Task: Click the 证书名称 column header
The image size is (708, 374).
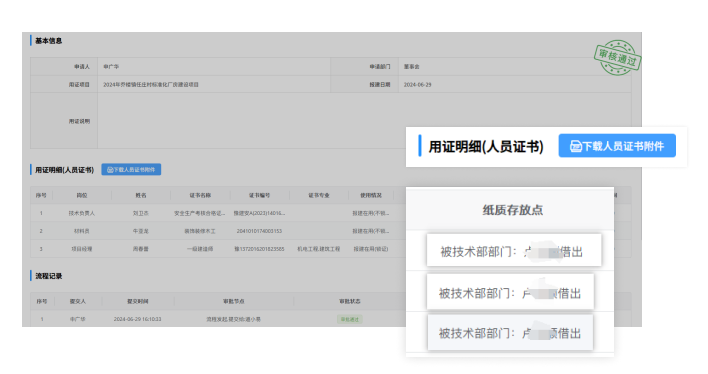Action: 200,195
